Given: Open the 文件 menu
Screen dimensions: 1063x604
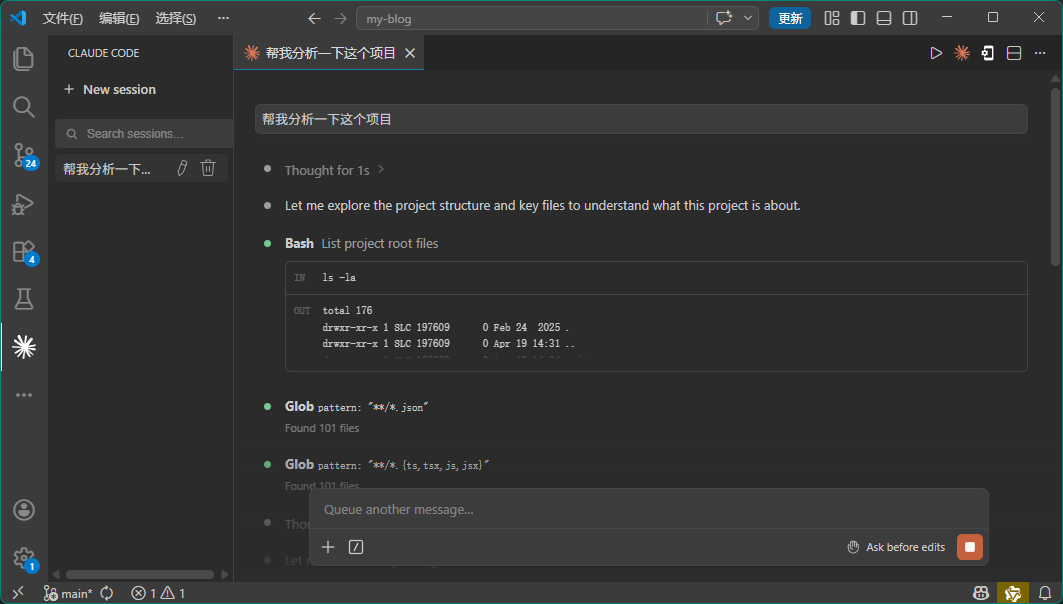Looking at the screenshot, I should click(62, 18).
